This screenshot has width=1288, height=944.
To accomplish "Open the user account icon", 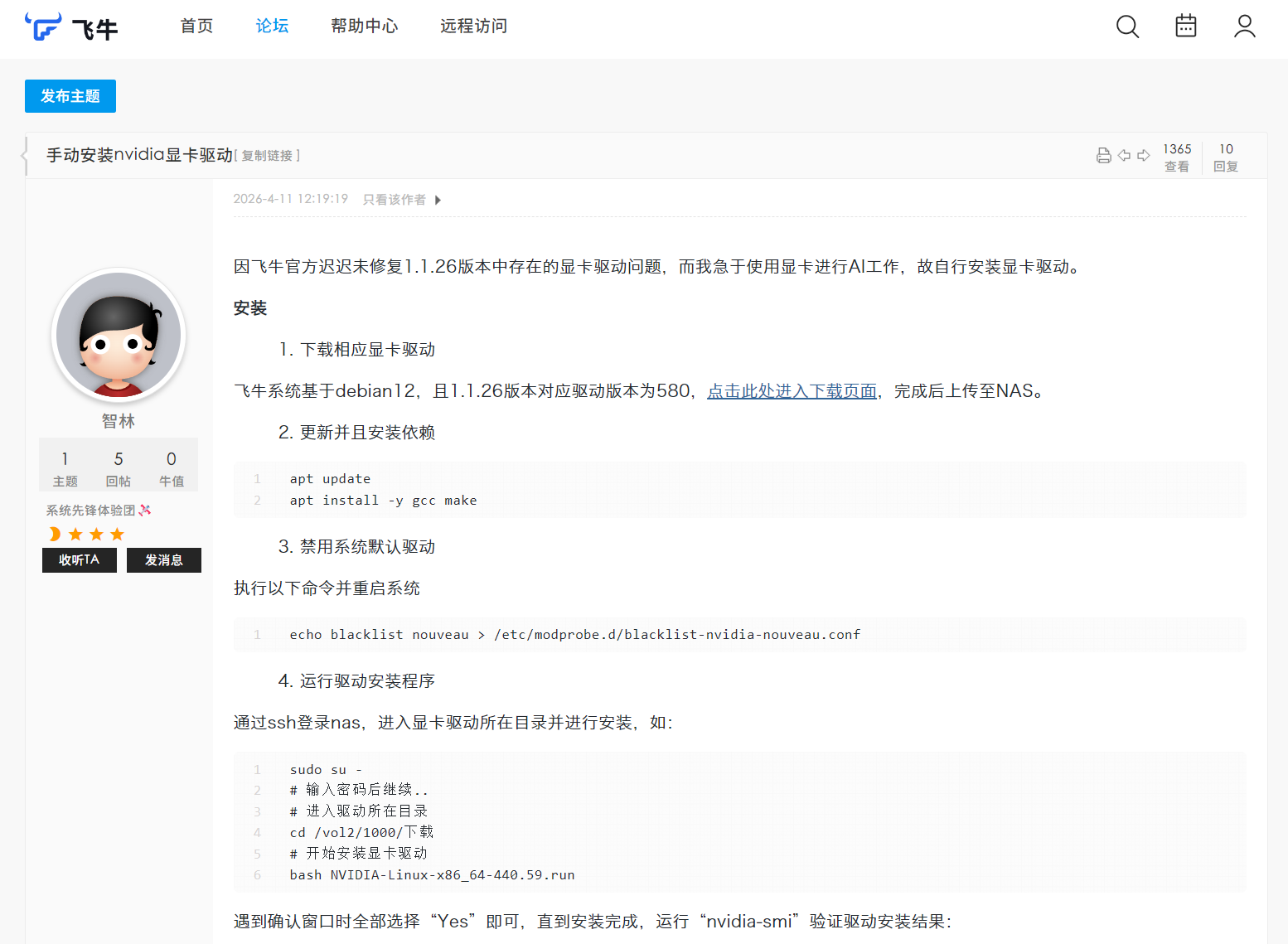I will pos(1244,27).
